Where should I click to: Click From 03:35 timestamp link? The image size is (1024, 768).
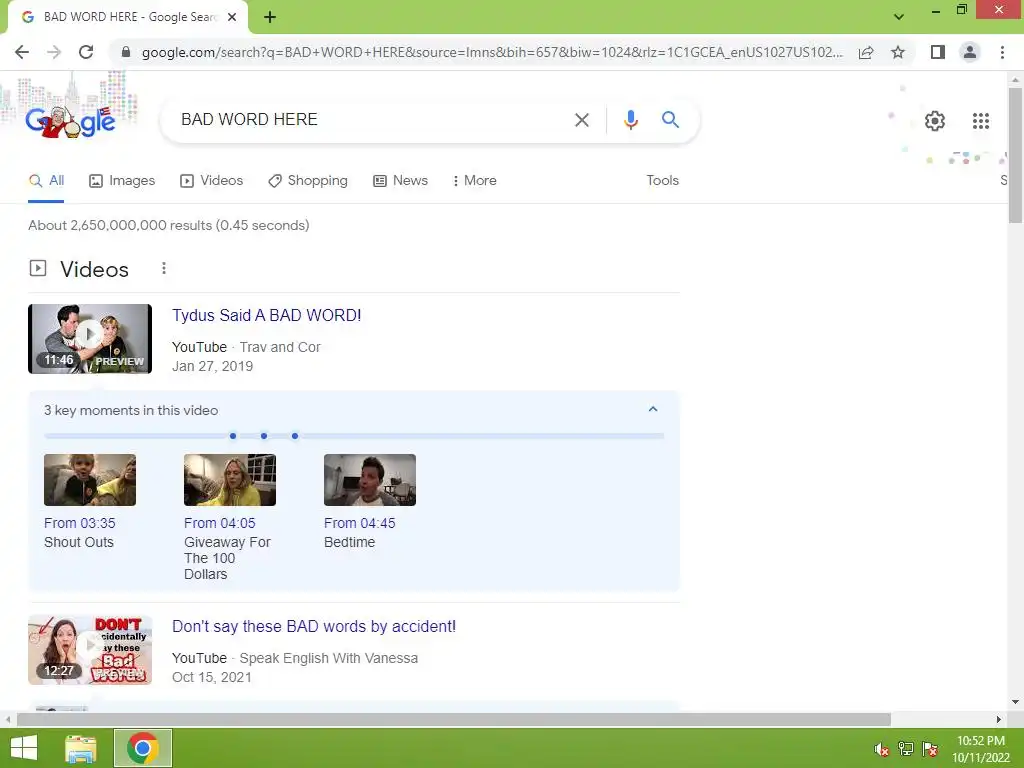[80, 524]
